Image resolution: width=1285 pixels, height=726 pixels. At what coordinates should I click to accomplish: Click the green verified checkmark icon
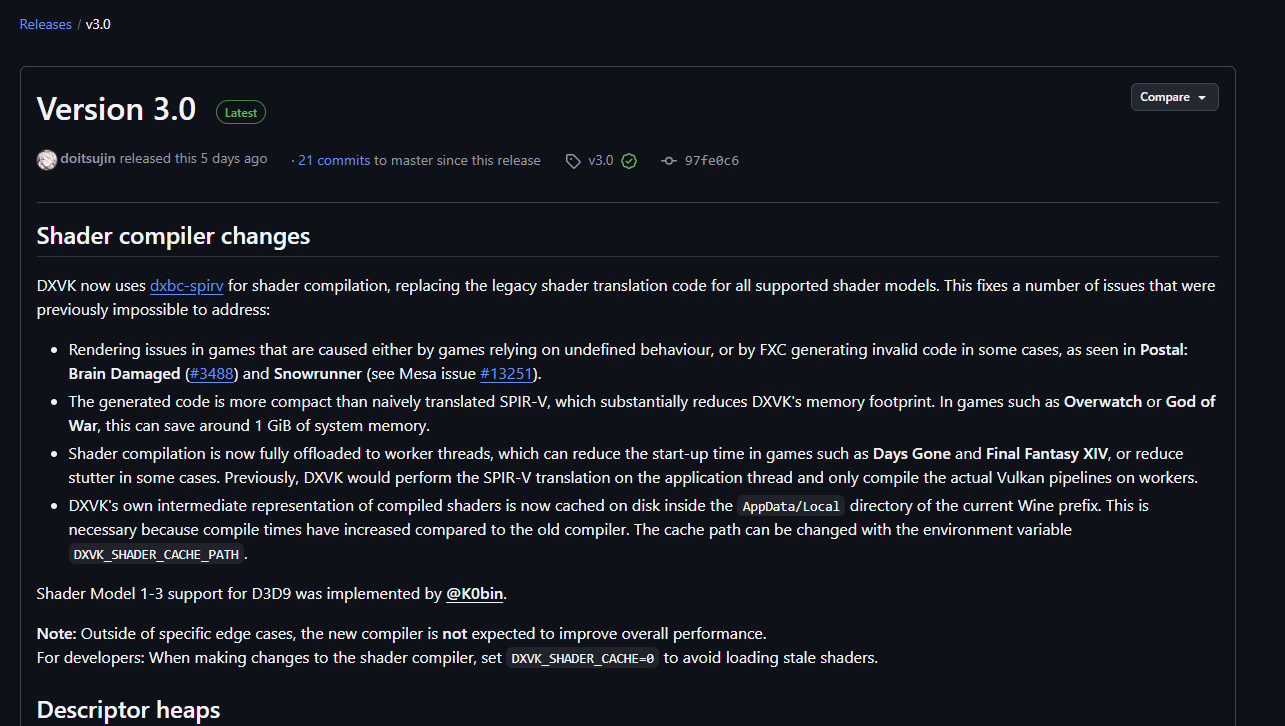click(629, 161)
